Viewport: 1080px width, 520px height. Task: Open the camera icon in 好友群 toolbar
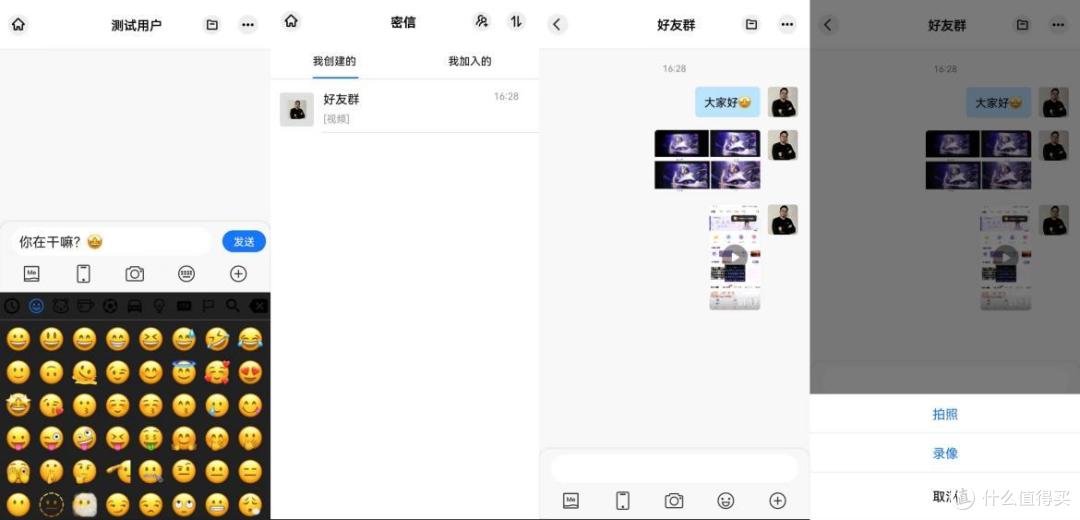tap(674, 501)
